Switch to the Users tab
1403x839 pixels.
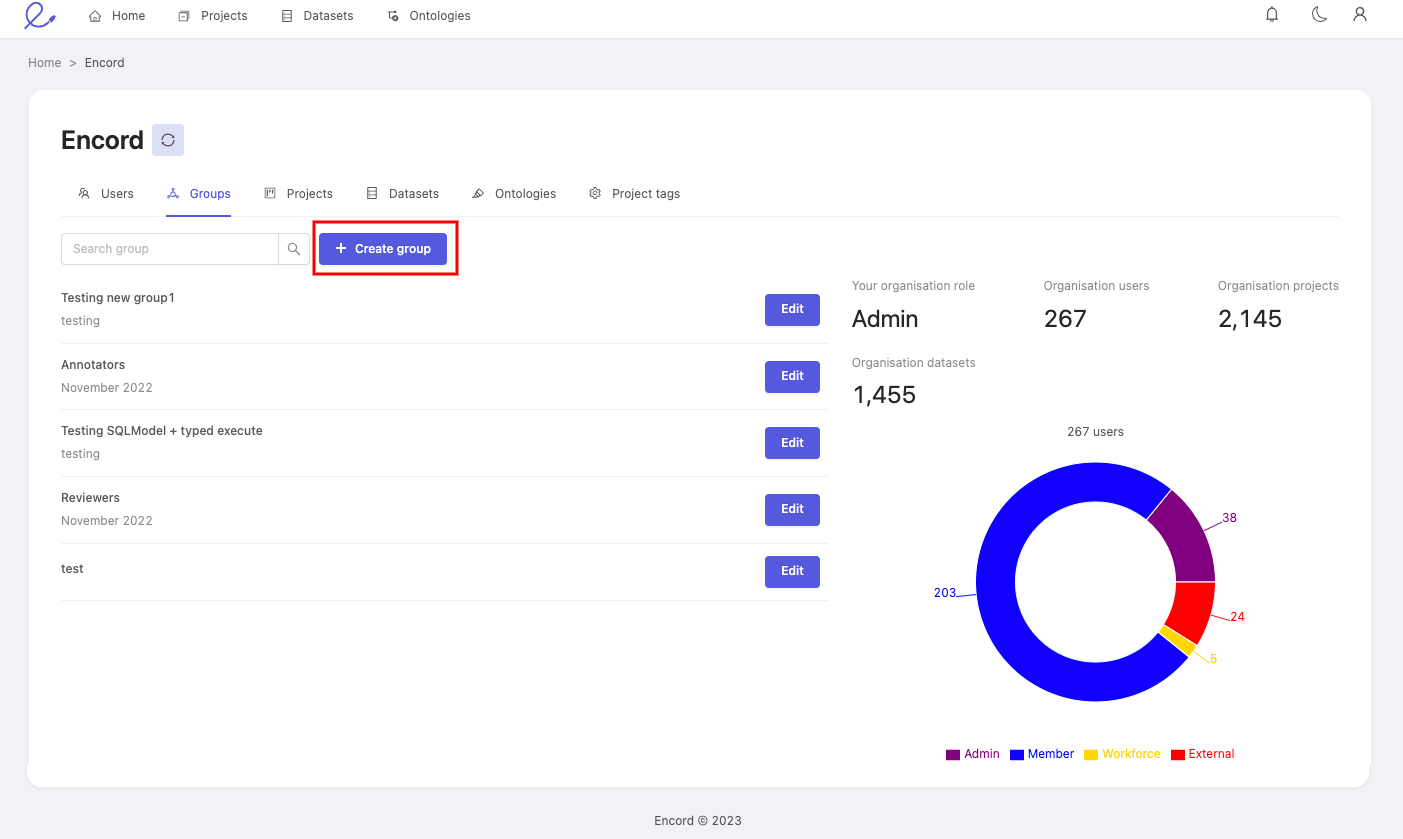click(105, 193)
